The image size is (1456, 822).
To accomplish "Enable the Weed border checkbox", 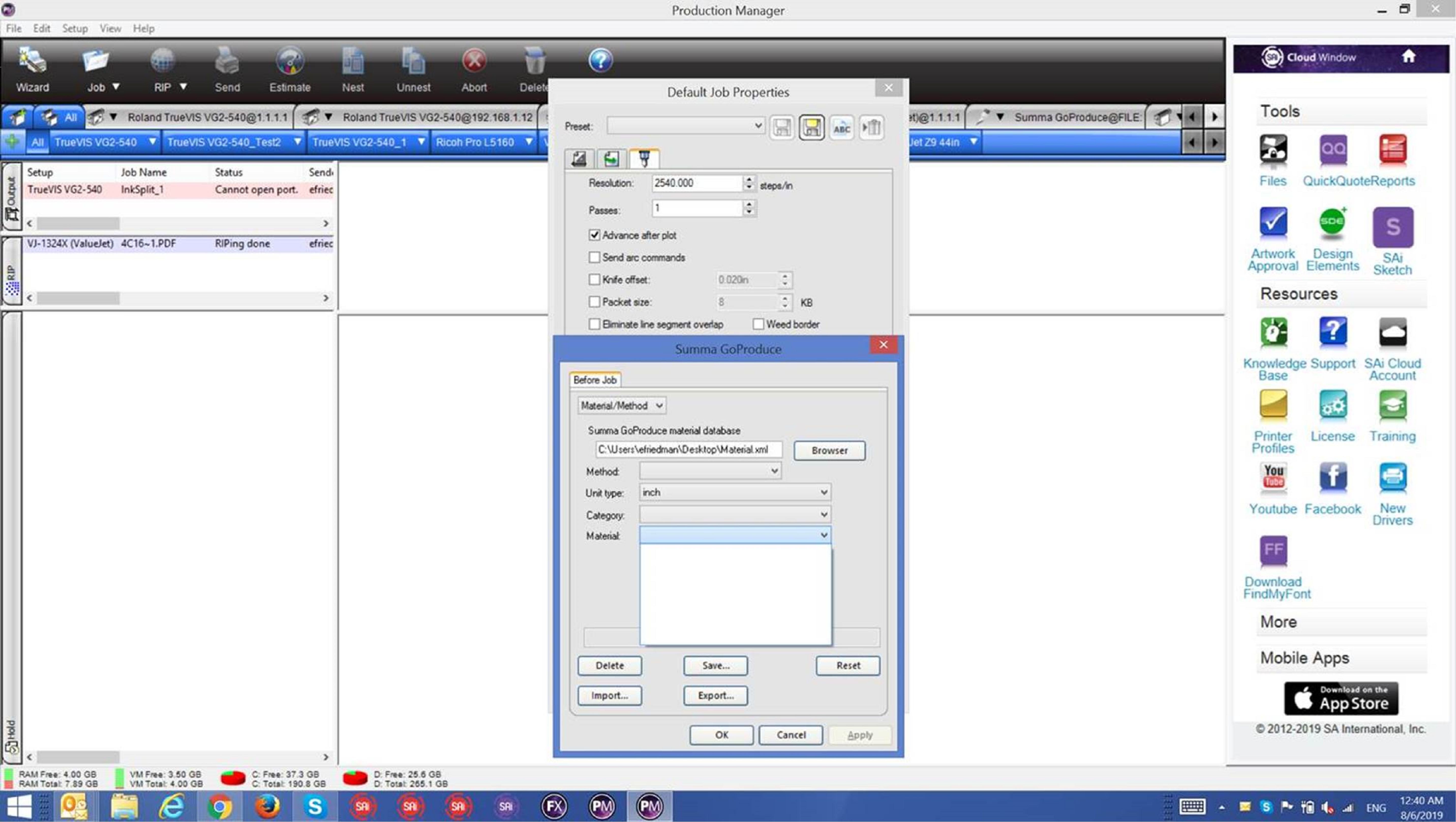I will [758, 324].
